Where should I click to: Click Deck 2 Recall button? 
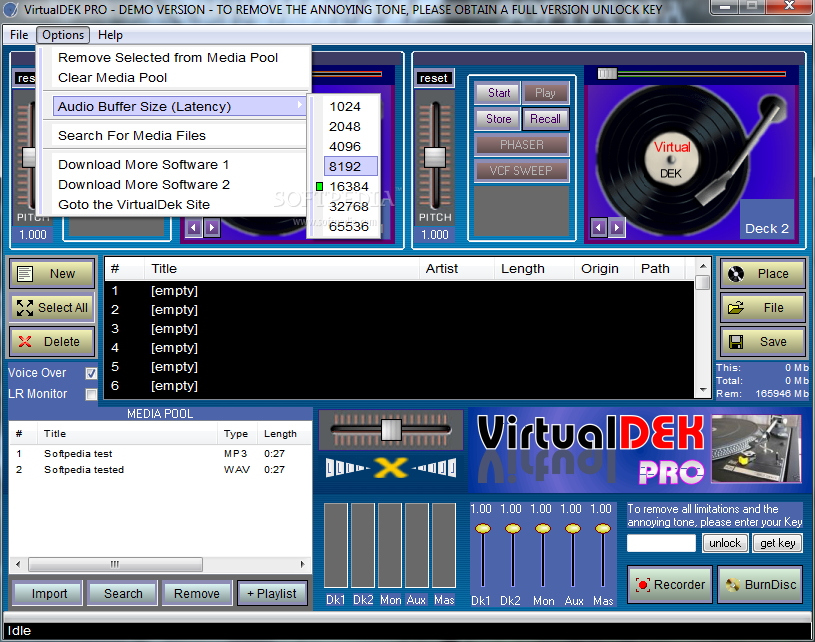545,119
